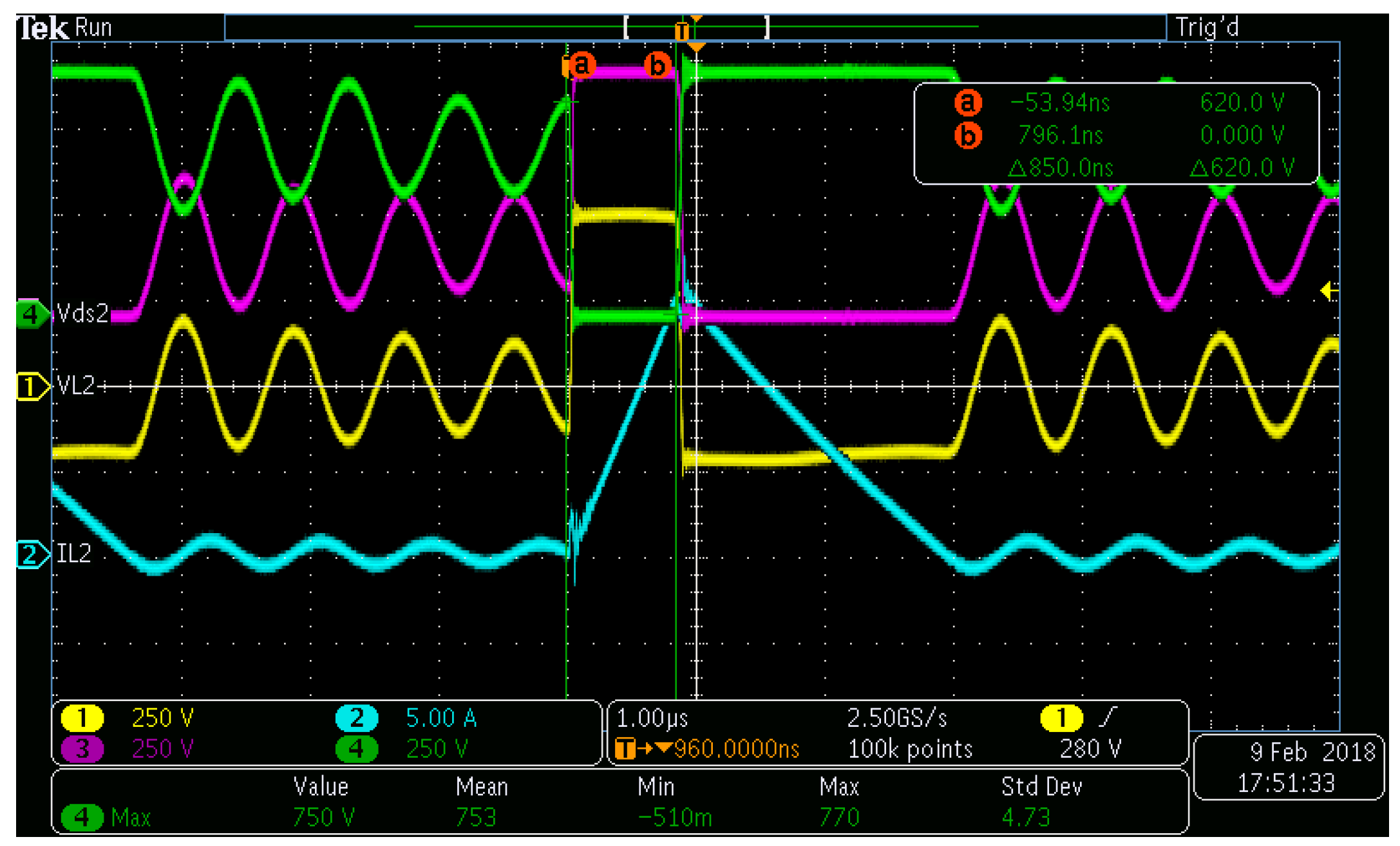The height and width of the screenshot is (846, 1400).
Task: Click the 280 V trigger level readout
Action: 1090,749
